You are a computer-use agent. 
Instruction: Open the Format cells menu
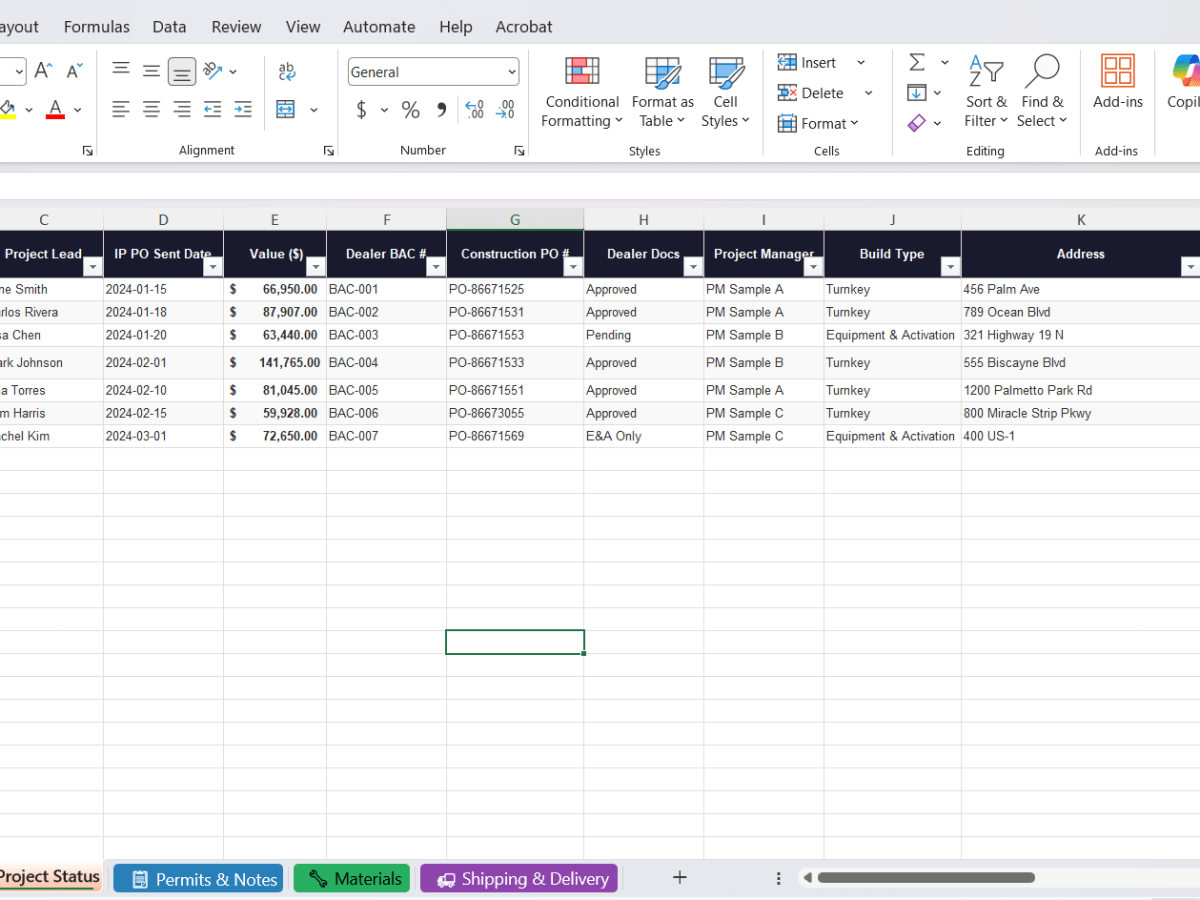pyautogui.click(x=819, y=123)
